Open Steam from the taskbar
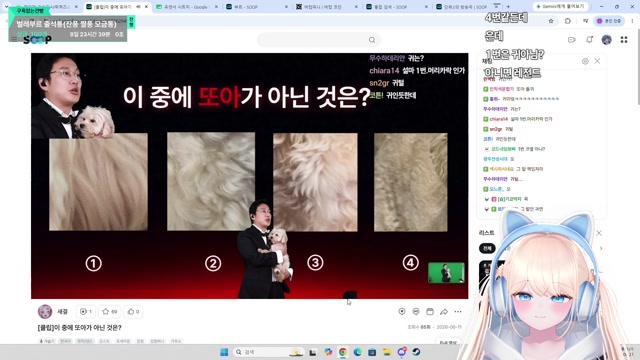This screenshot has width=640, height=360. [416, 352]
